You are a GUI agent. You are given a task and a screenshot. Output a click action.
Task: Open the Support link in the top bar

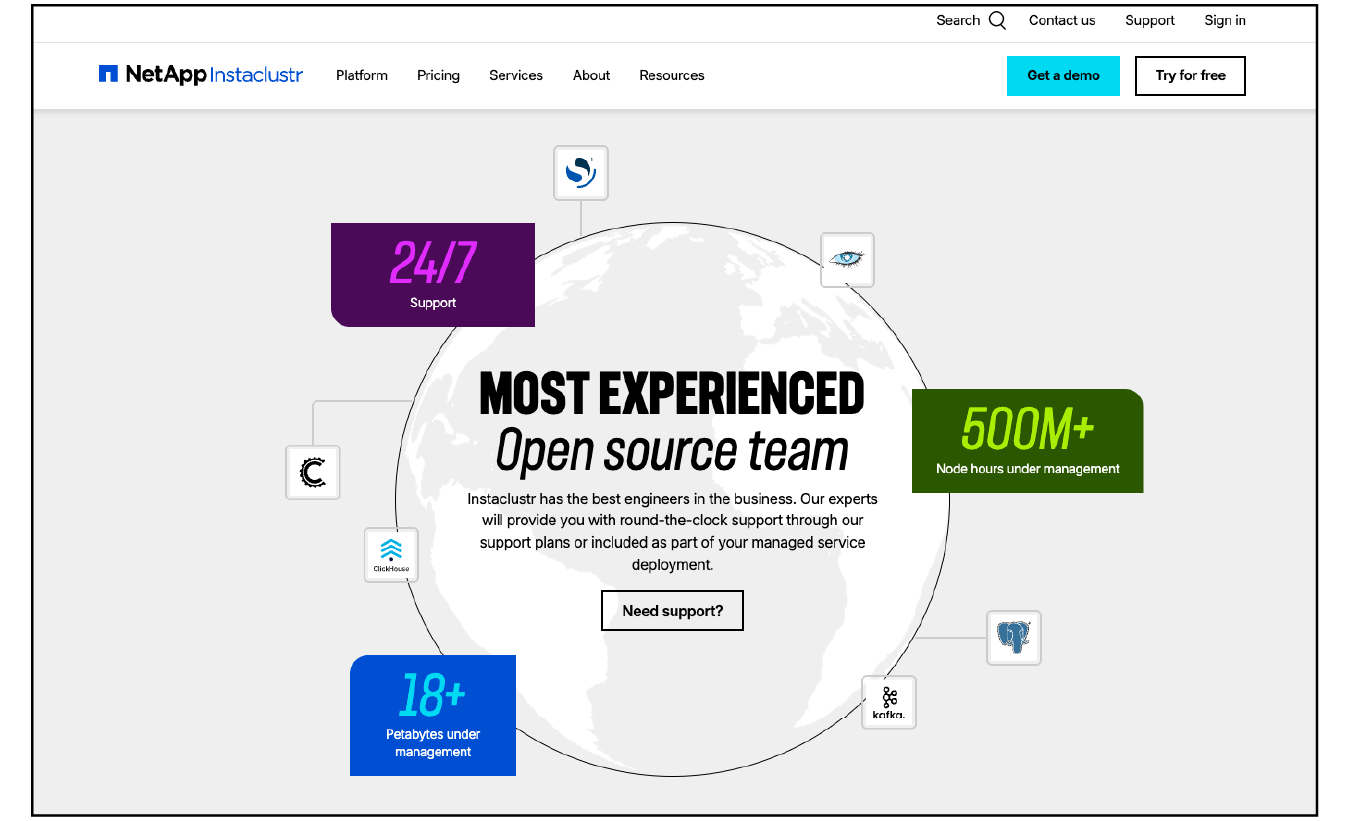[1149, 19]
